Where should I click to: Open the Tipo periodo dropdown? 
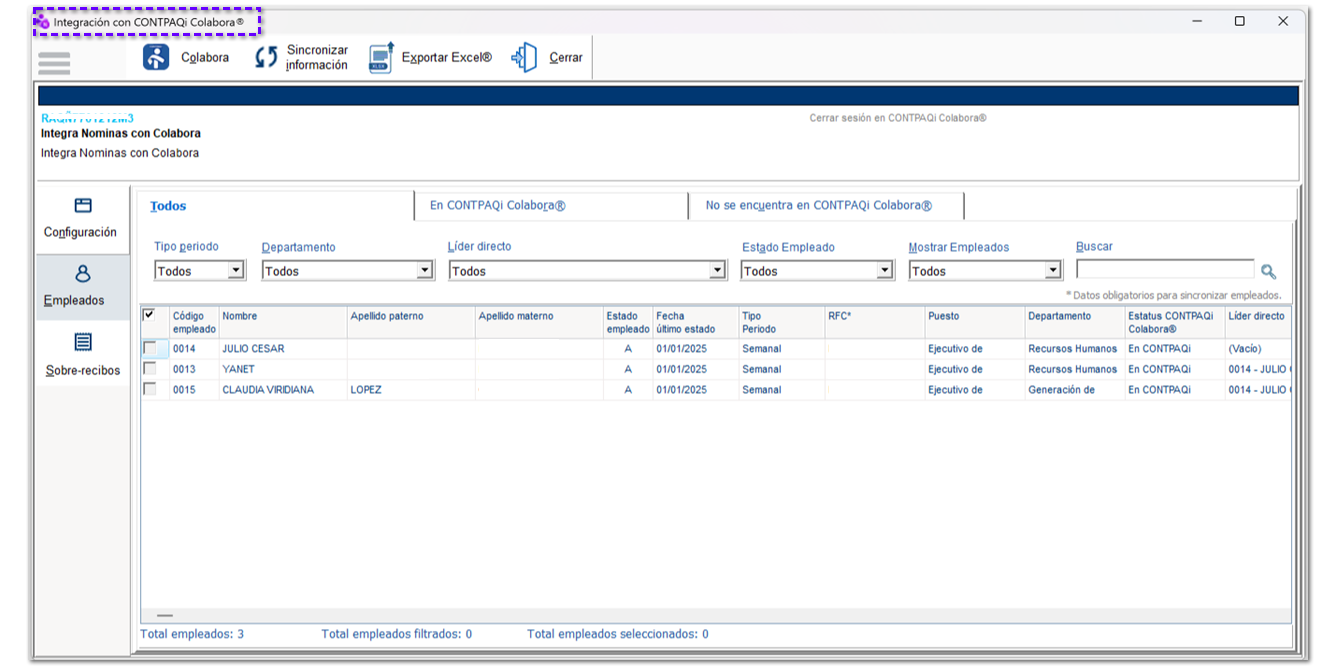pos(236,270)
